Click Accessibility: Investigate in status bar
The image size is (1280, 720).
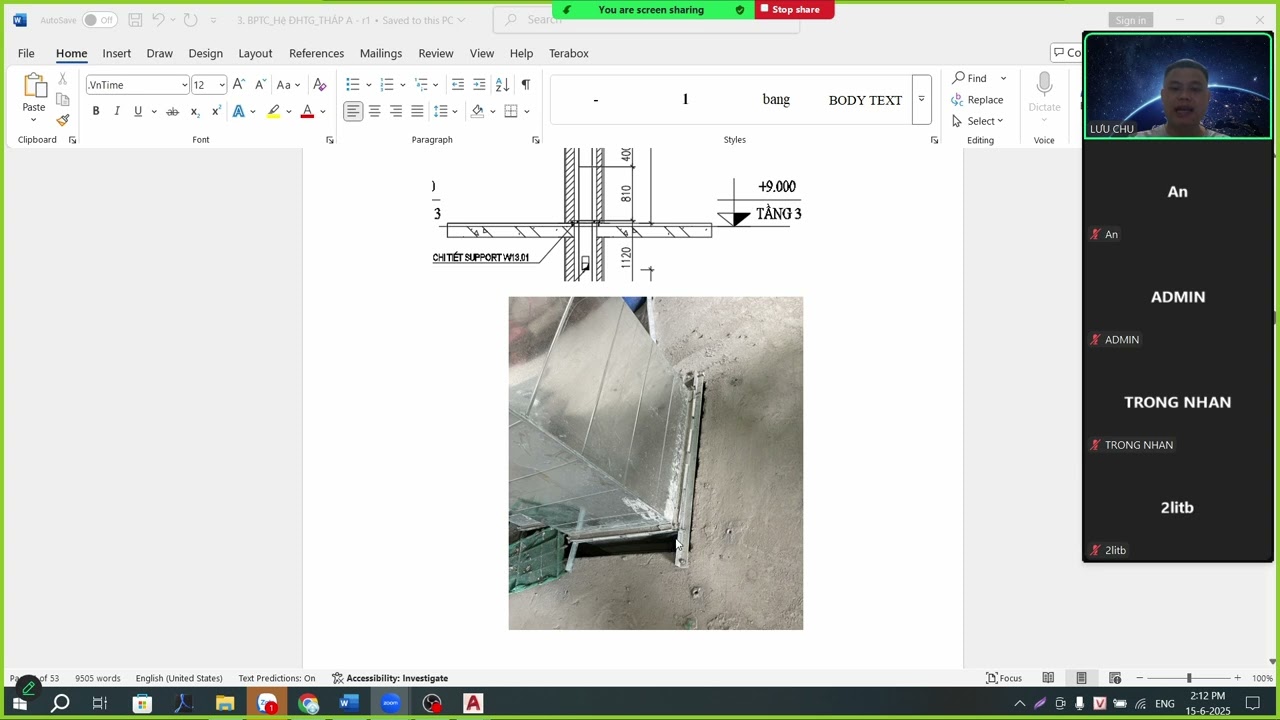click(390, 678)
